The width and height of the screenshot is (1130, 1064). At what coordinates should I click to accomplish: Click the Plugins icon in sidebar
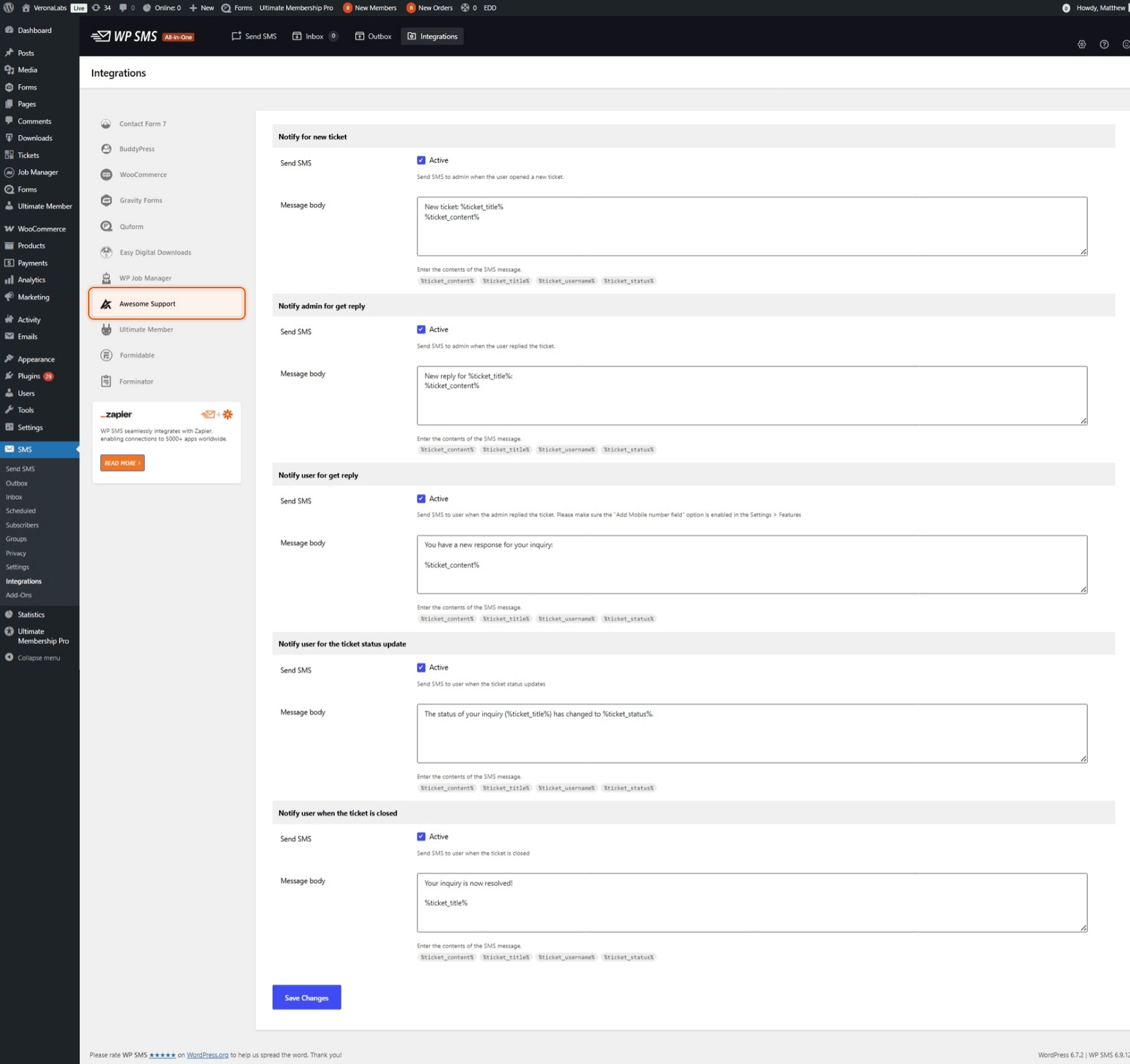(9, 376)
